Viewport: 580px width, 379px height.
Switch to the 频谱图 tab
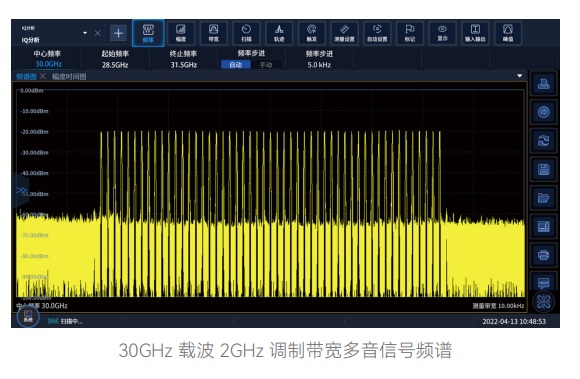tap(26, 77)
